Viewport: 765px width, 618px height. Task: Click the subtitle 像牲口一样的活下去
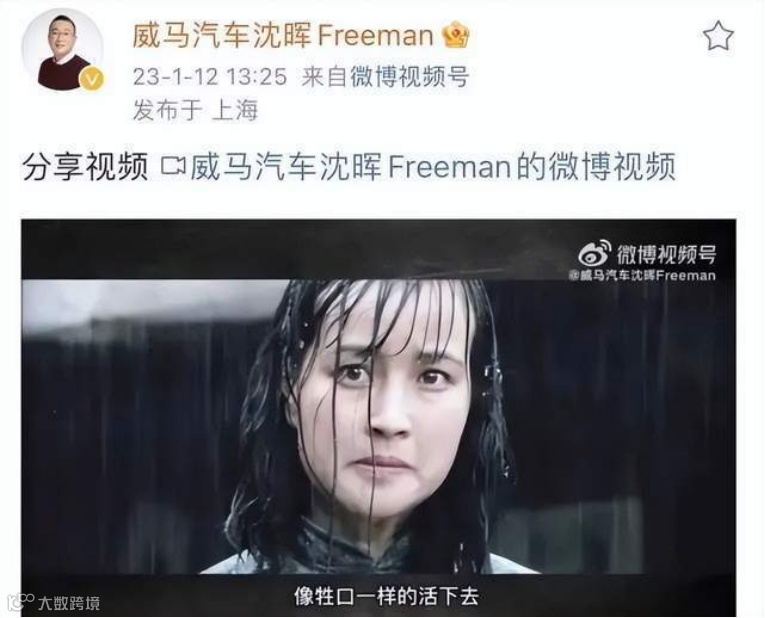386,596
